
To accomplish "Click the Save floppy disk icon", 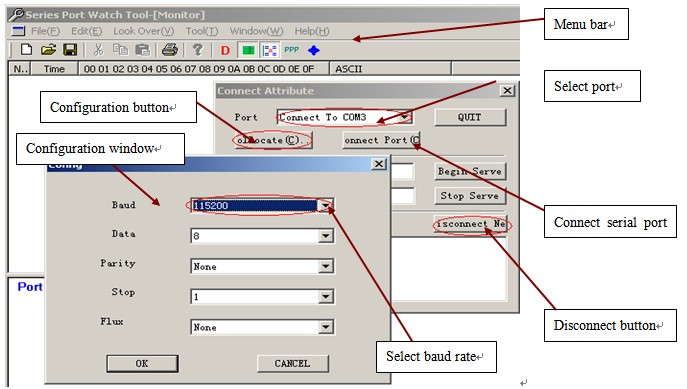I will click(x=70, y=50).
